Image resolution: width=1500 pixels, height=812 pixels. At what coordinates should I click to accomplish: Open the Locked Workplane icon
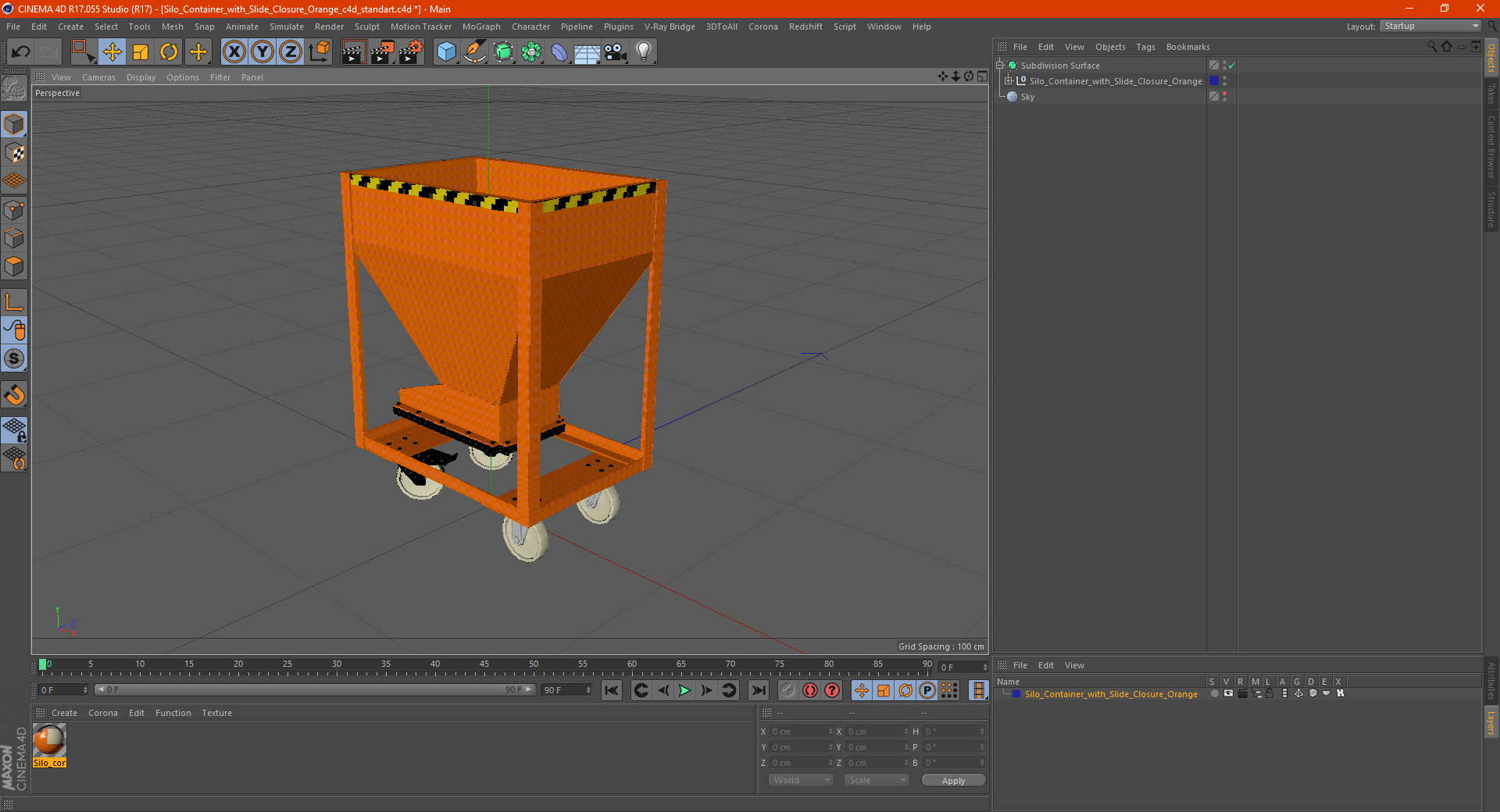(14, 429)
